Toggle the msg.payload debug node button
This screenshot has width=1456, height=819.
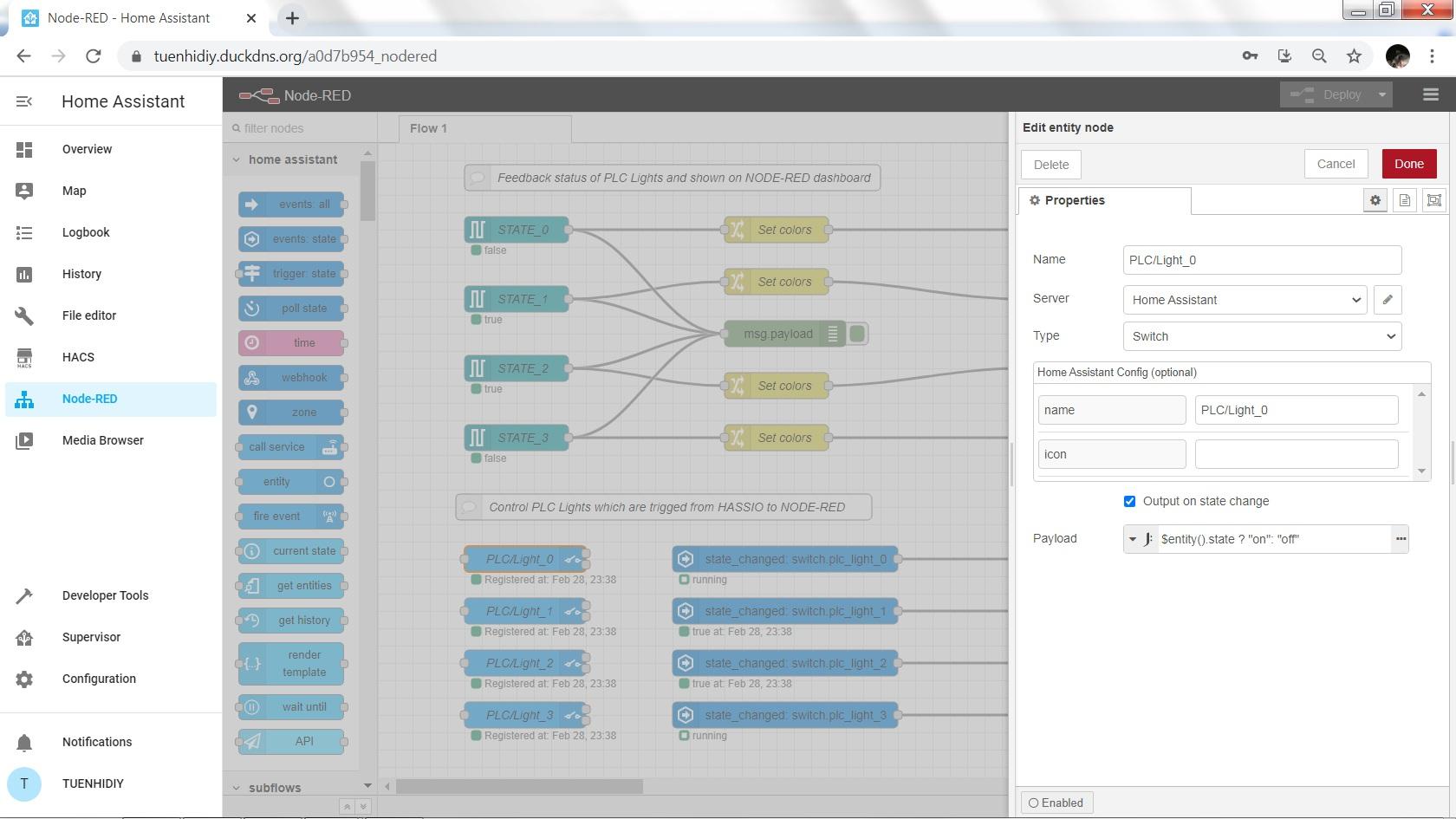click(x=857, y=334)
